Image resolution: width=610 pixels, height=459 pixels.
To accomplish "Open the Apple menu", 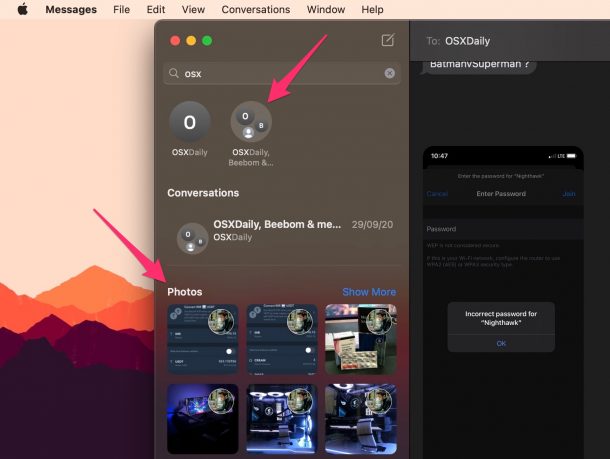I will (x=22, y=10).
